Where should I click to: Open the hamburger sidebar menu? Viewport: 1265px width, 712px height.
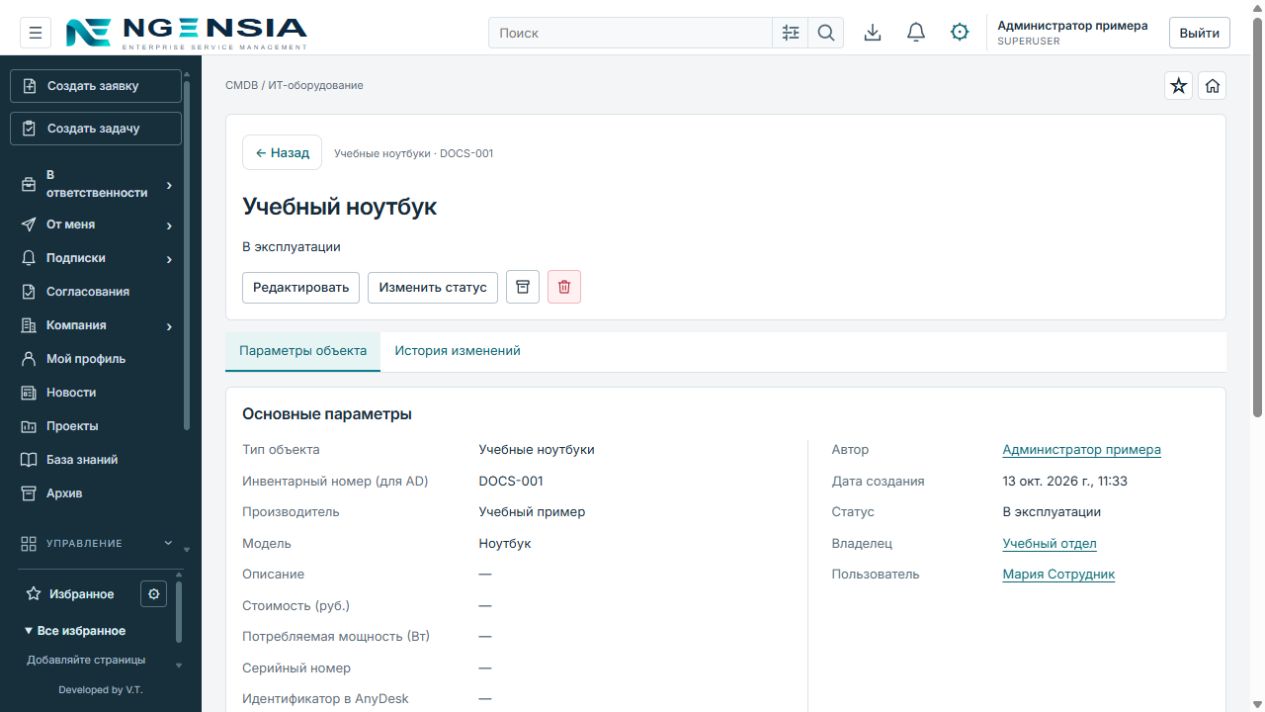coord(35,33)
